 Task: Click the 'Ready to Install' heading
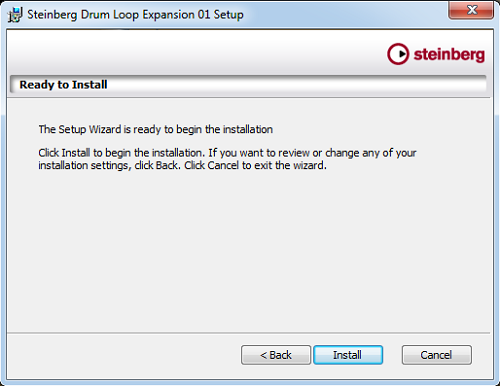tap(63, 85)
